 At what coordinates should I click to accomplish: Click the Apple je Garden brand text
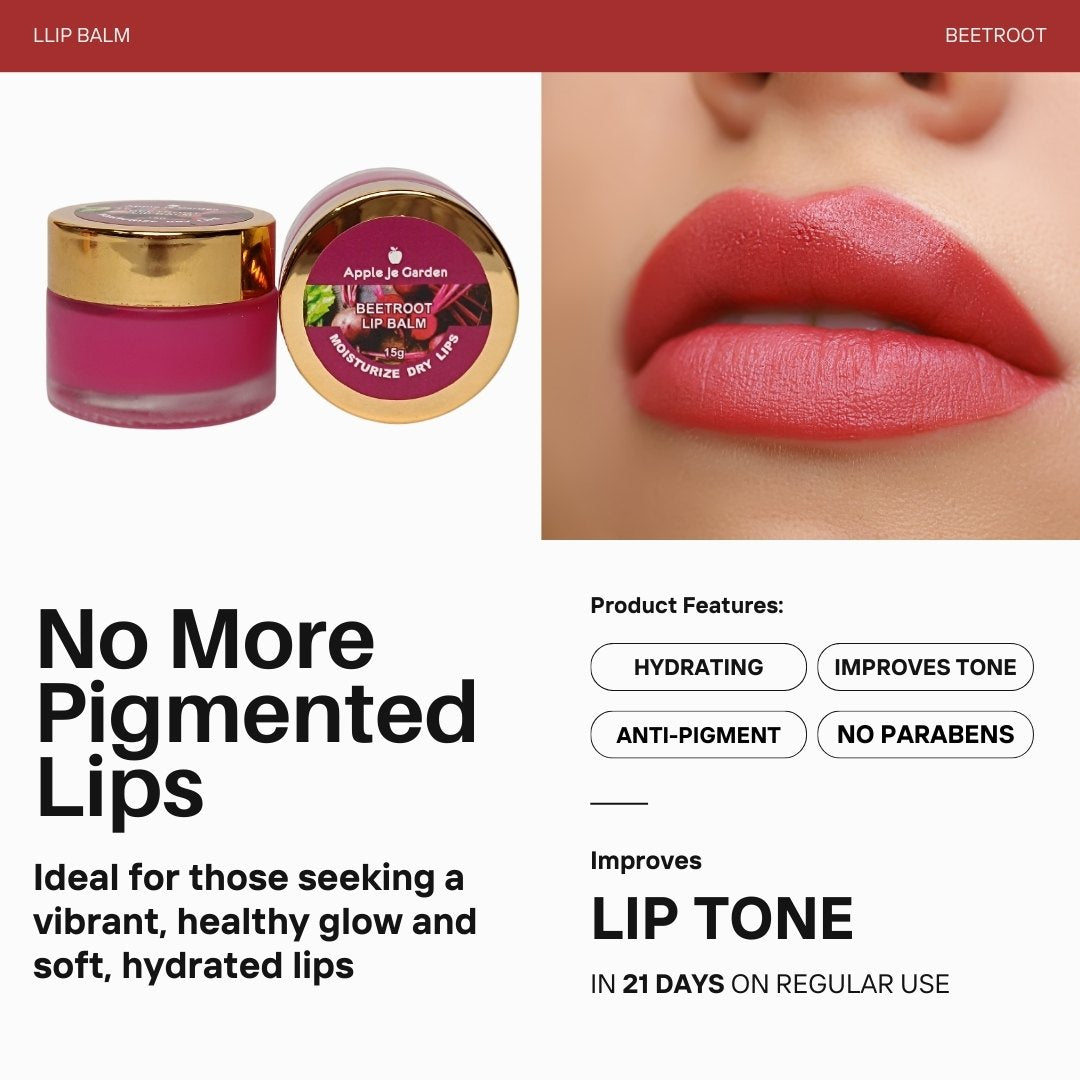[x=395, y=273]
